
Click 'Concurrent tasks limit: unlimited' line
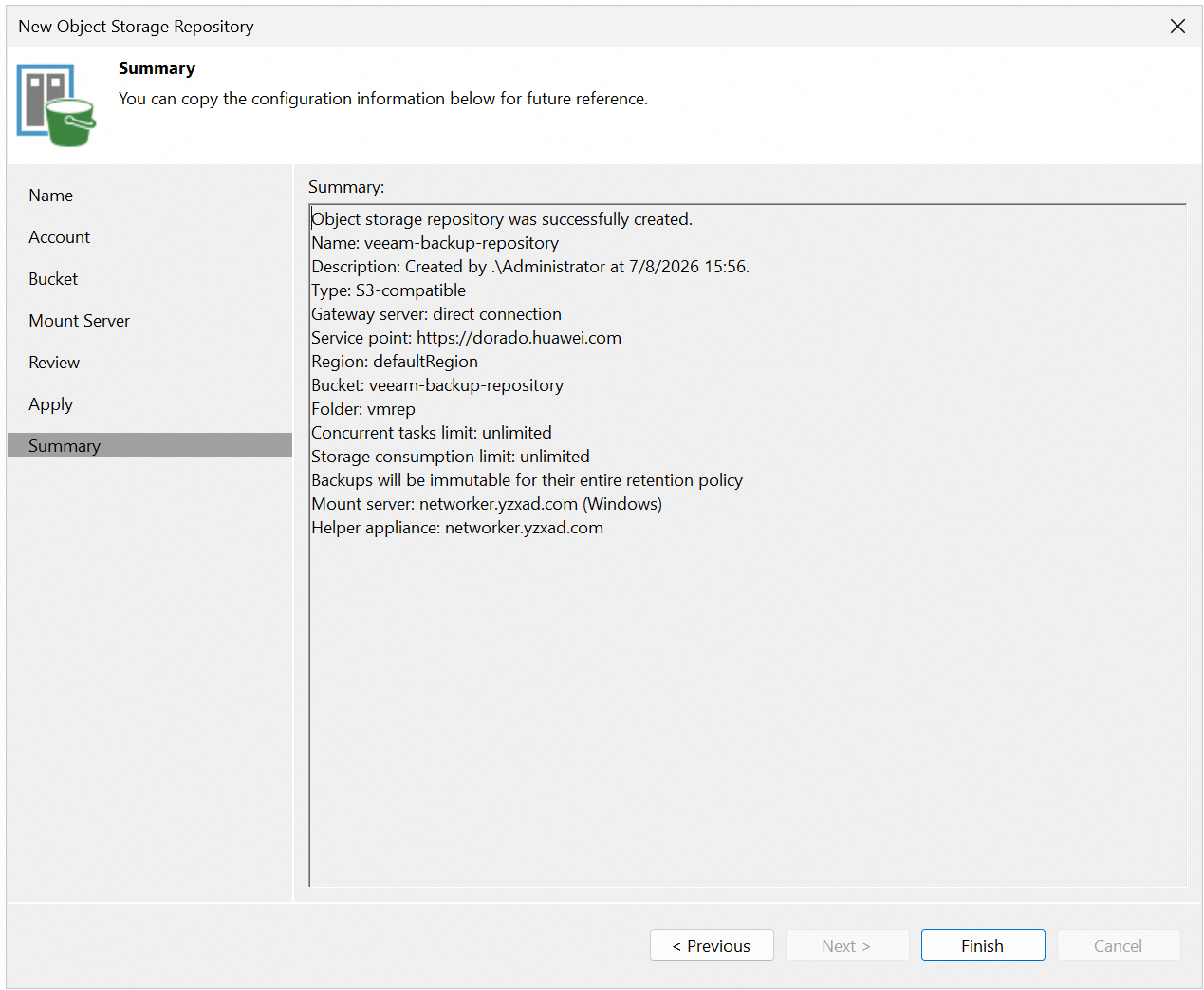tap(432, 433)
